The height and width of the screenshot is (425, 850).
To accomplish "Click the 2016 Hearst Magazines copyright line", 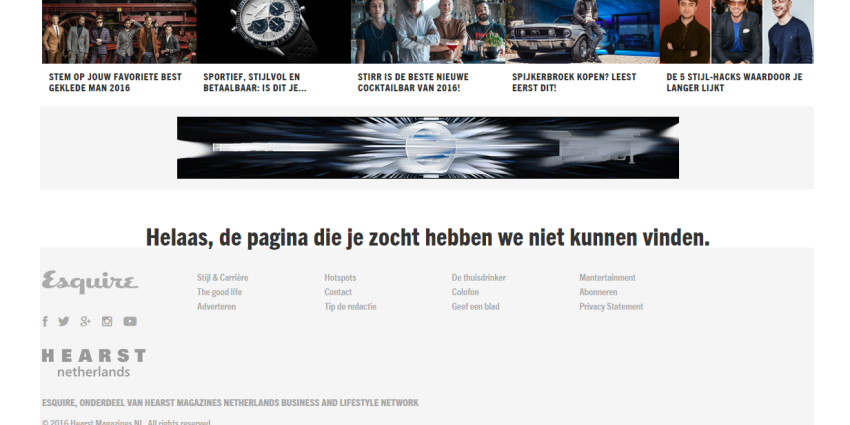I will (126, 422).
